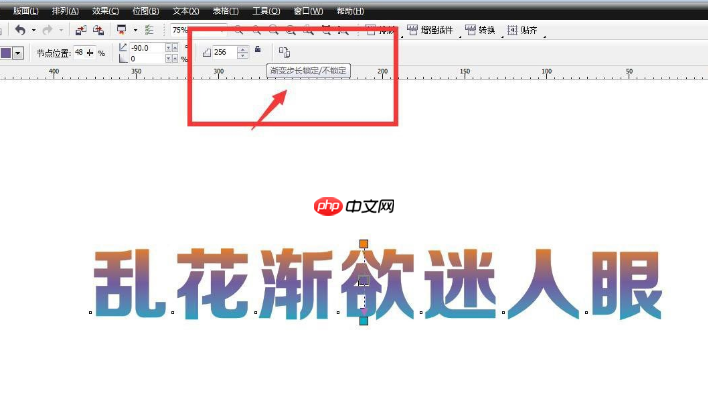Toggle the gradient step lock icon

tap(258, 49)
